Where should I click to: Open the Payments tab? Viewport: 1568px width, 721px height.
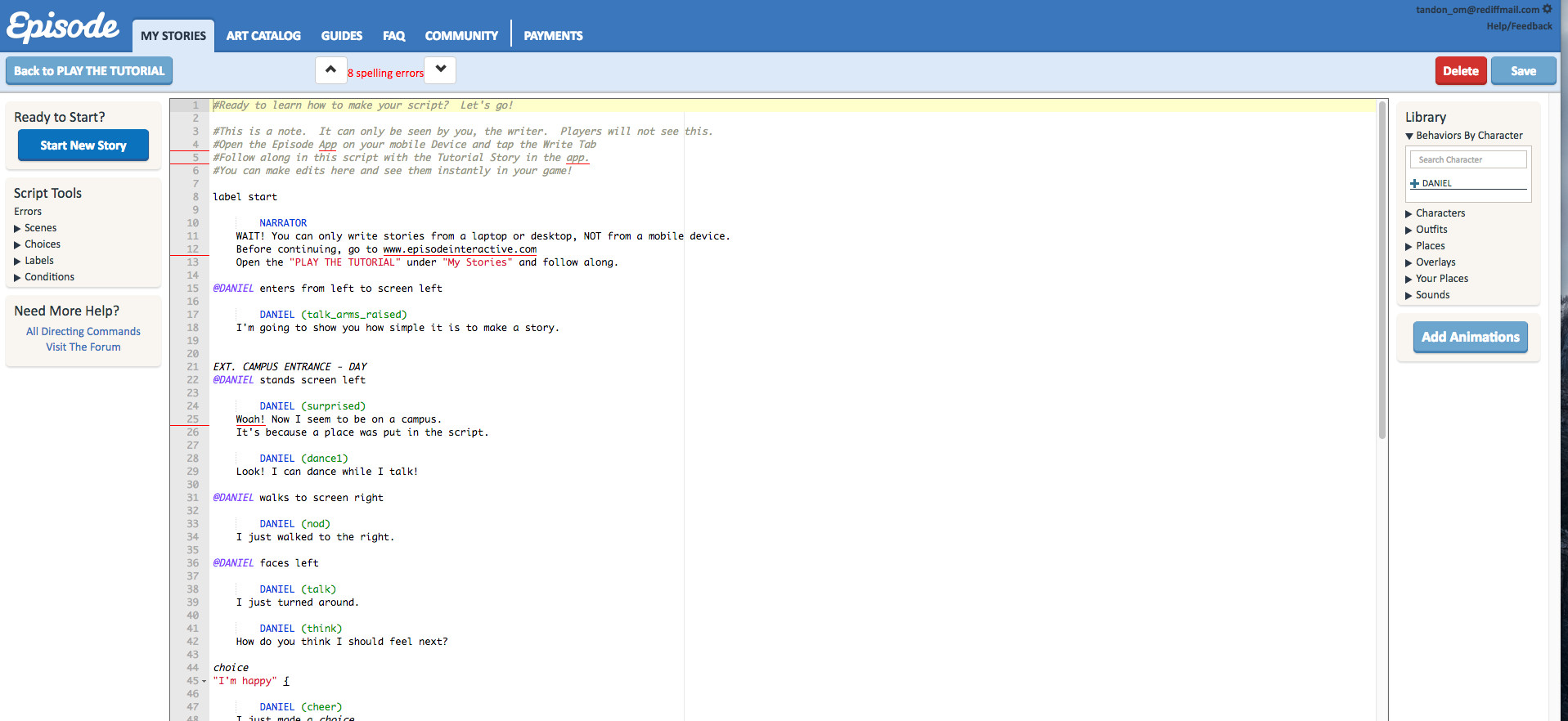pos(553,36)
